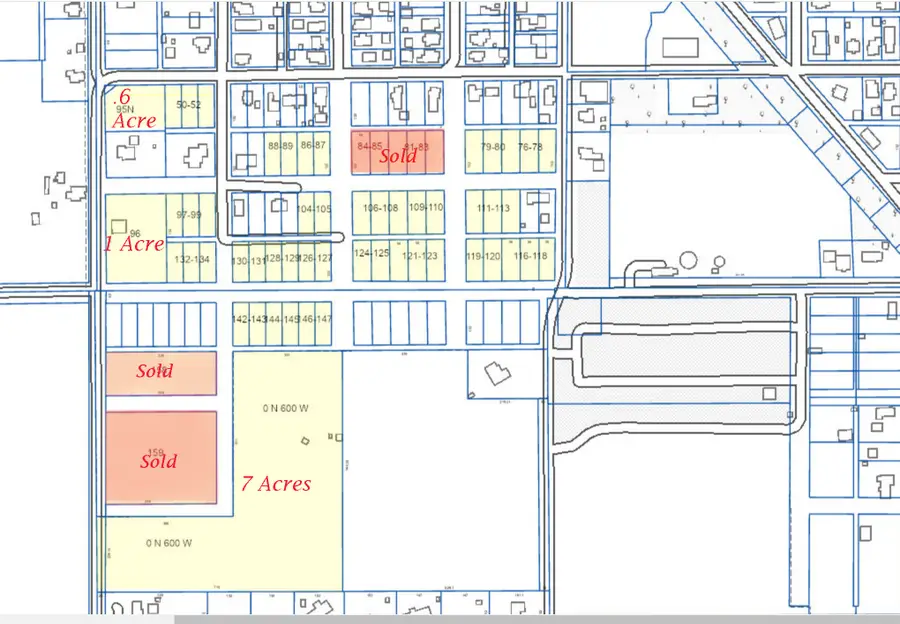Click the parcel labeled 88-89
The image size is (900, 624).
pos(280,145)
